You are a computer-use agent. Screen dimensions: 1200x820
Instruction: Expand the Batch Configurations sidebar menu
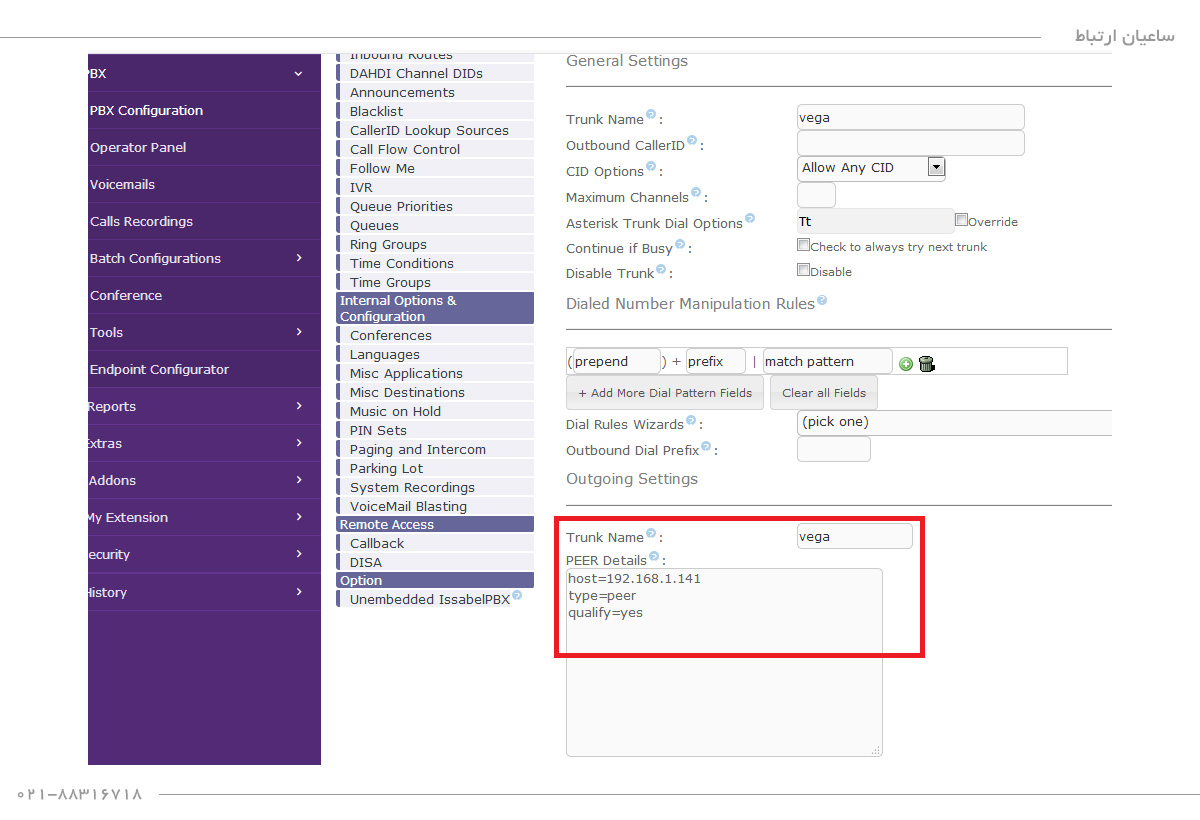click(196, 258)
